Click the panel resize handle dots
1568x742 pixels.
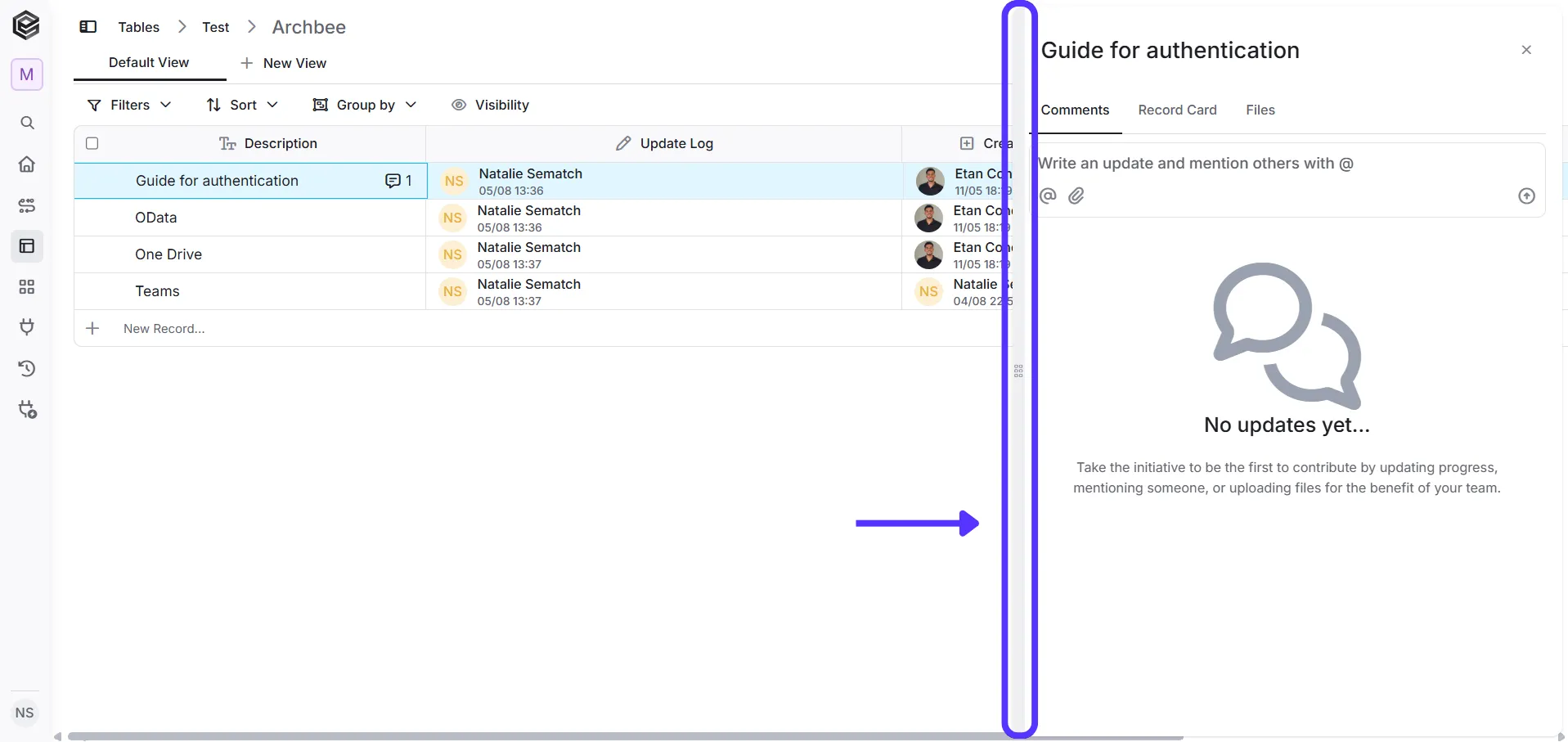coord(1018,371)
